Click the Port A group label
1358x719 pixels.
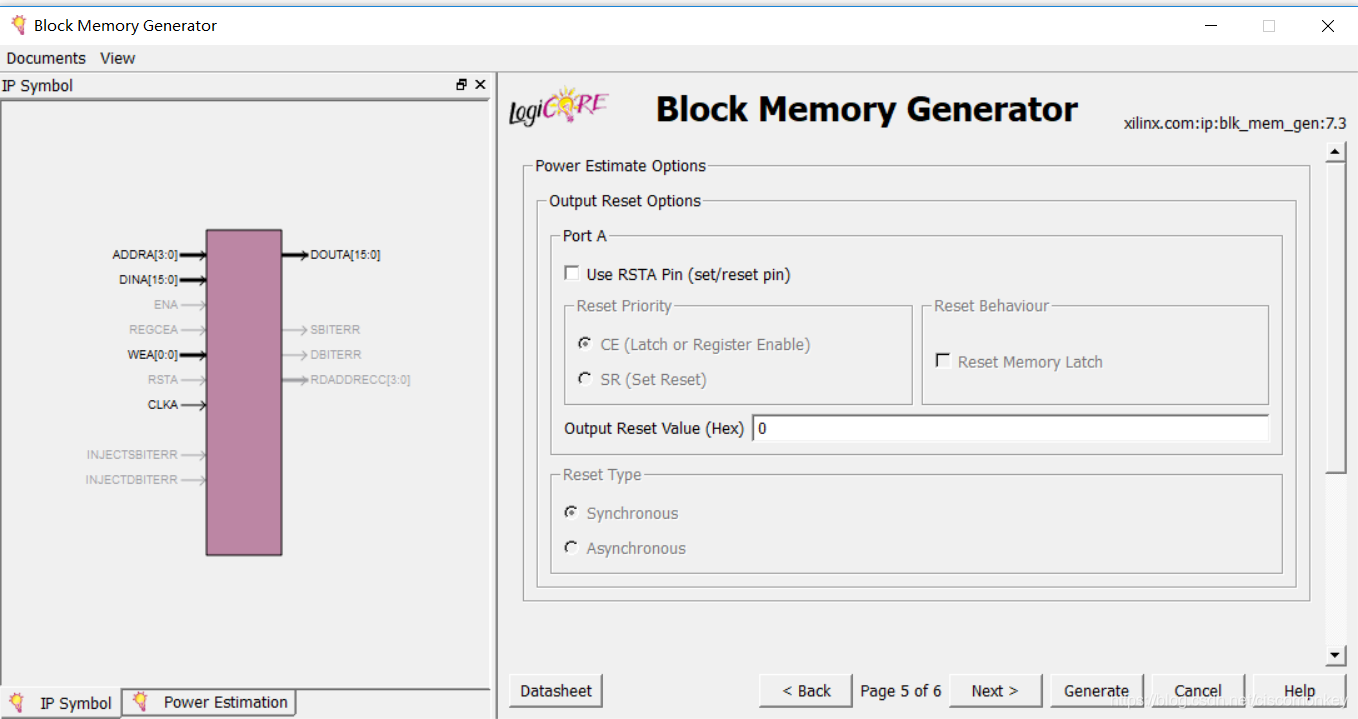pyautogui.click(x=585, y=236)
